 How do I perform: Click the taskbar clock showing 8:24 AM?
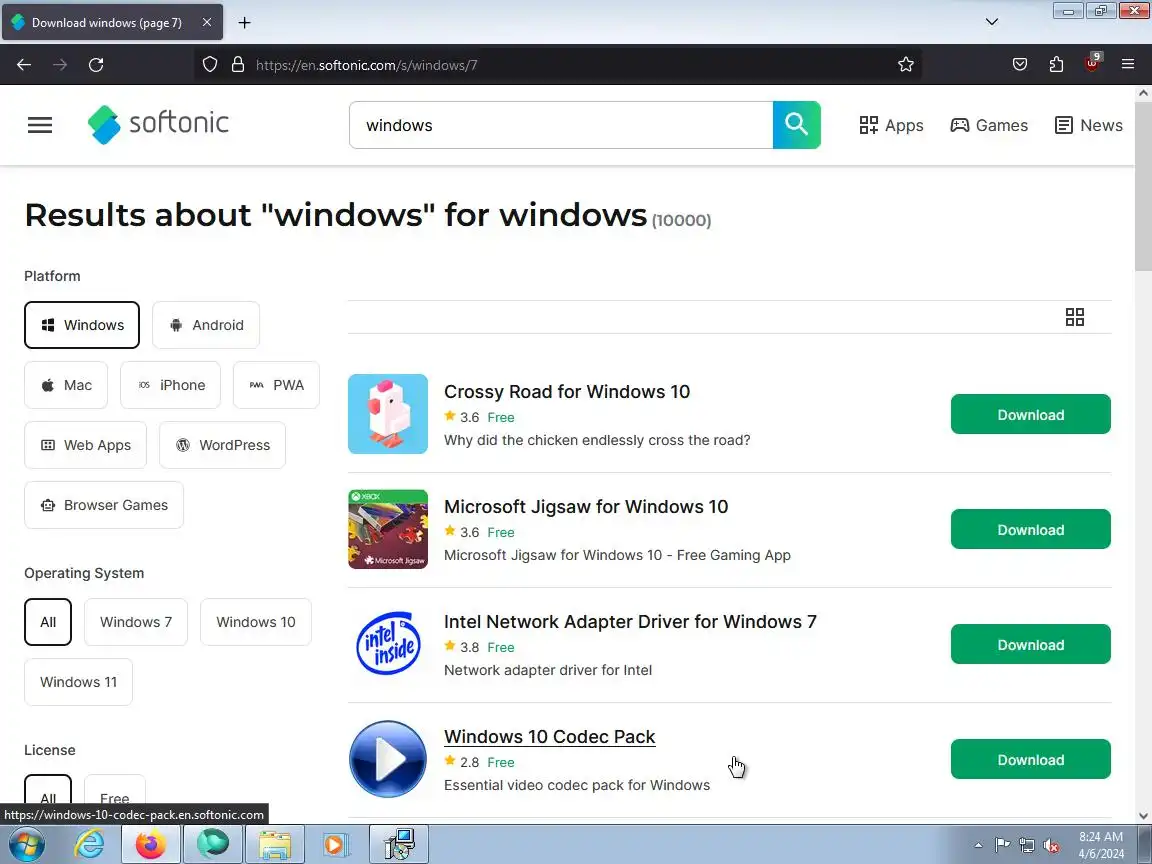tap(1101, 845)
